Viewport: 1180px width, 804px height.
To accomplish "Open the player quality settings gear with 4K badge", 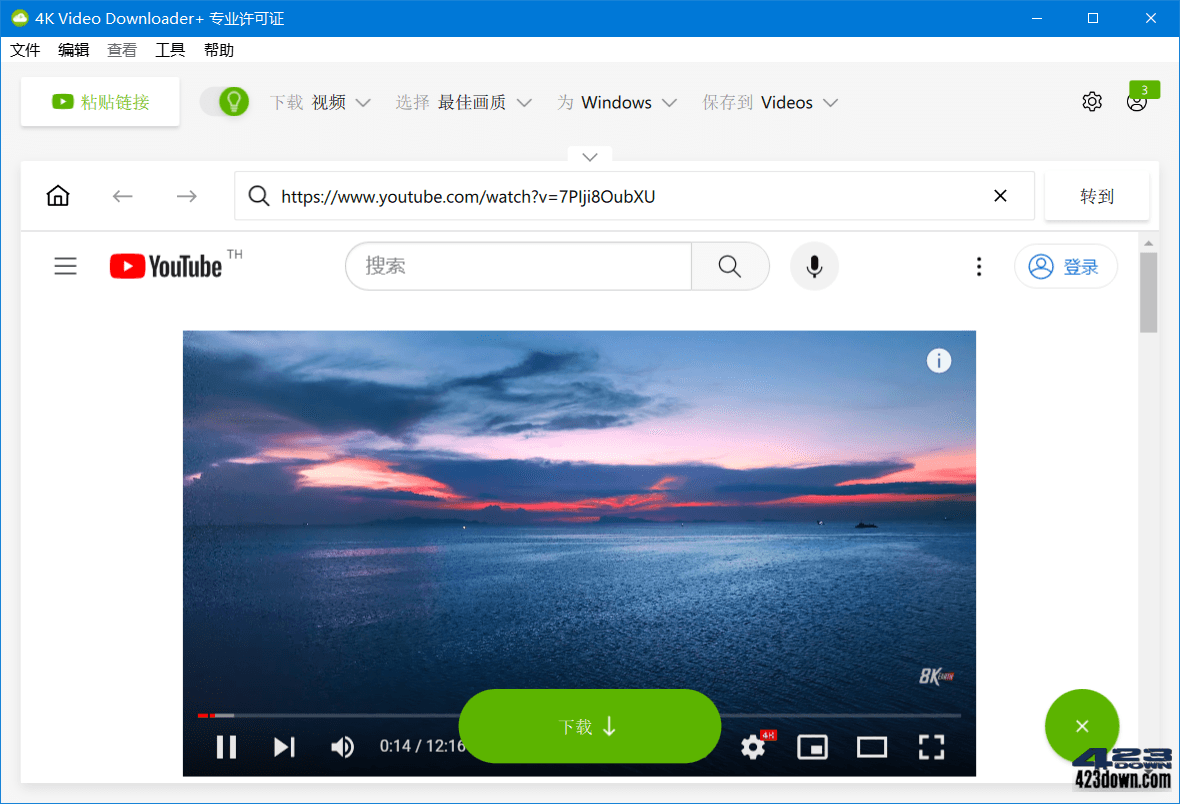I will 753,746.
